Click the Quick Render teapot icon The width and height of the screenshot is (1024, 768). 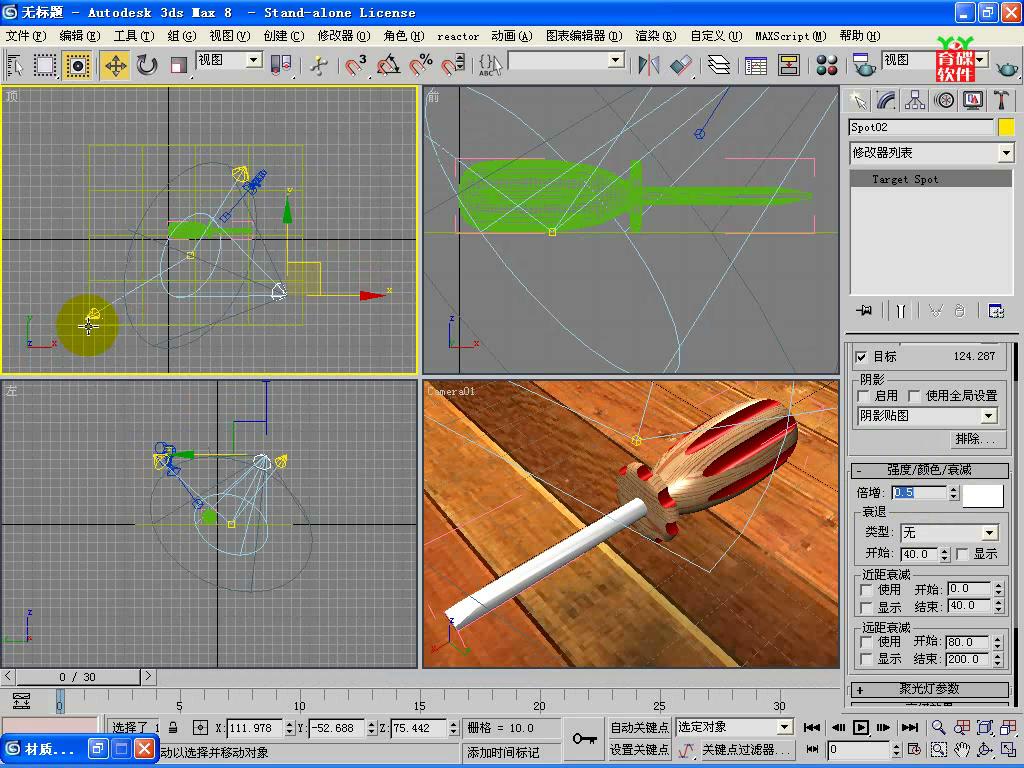click(x=1006, y=67)
